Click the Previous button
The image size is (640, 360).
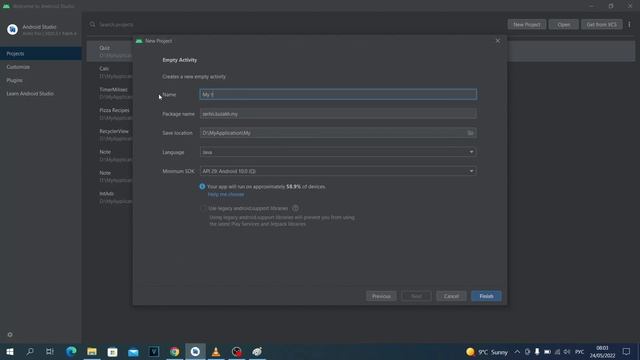pos(381,296)
